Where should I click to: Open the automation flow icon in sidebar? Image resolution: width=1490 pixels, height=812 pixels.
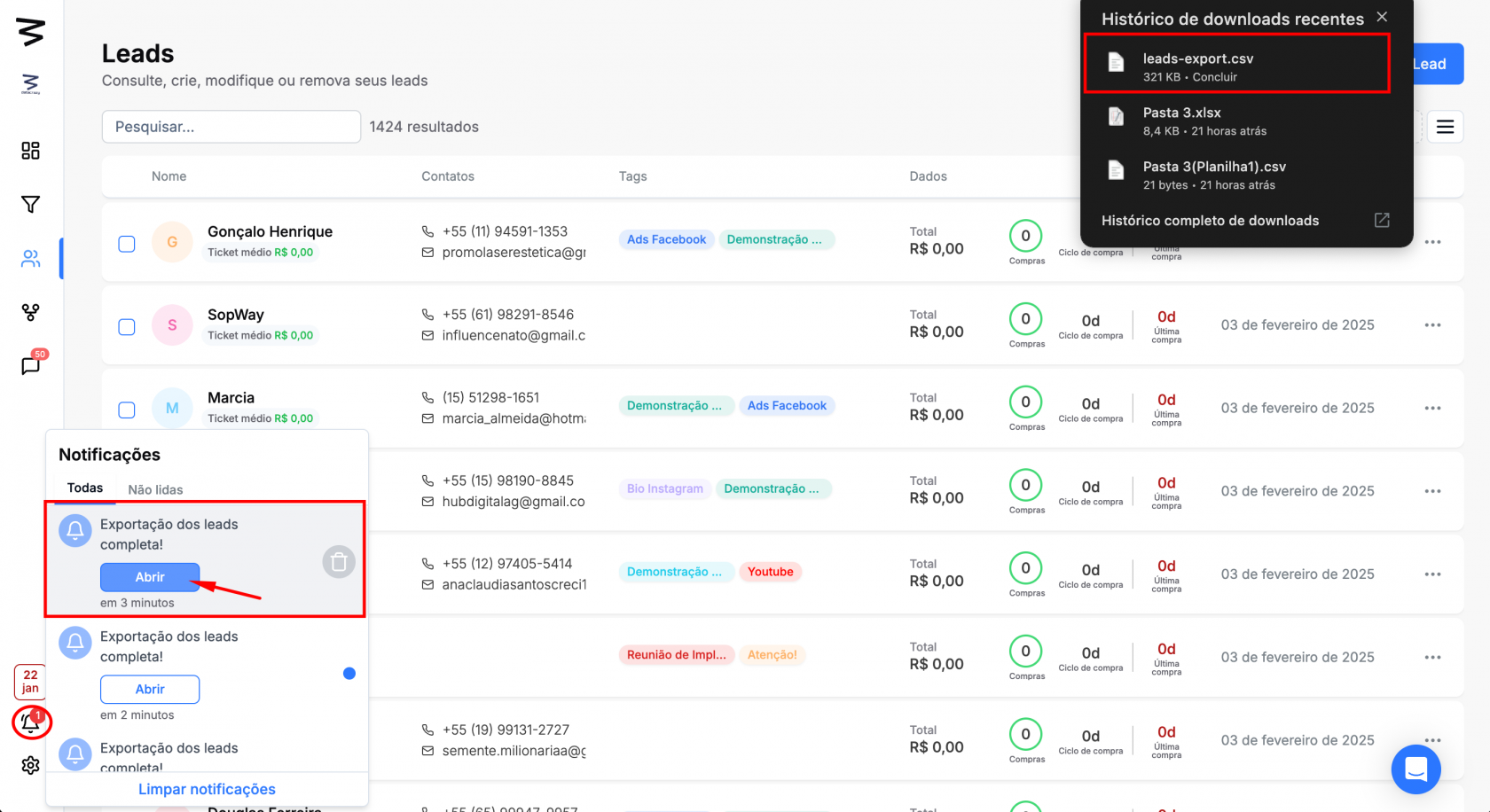pyautogui.click(x=30, y=312)
